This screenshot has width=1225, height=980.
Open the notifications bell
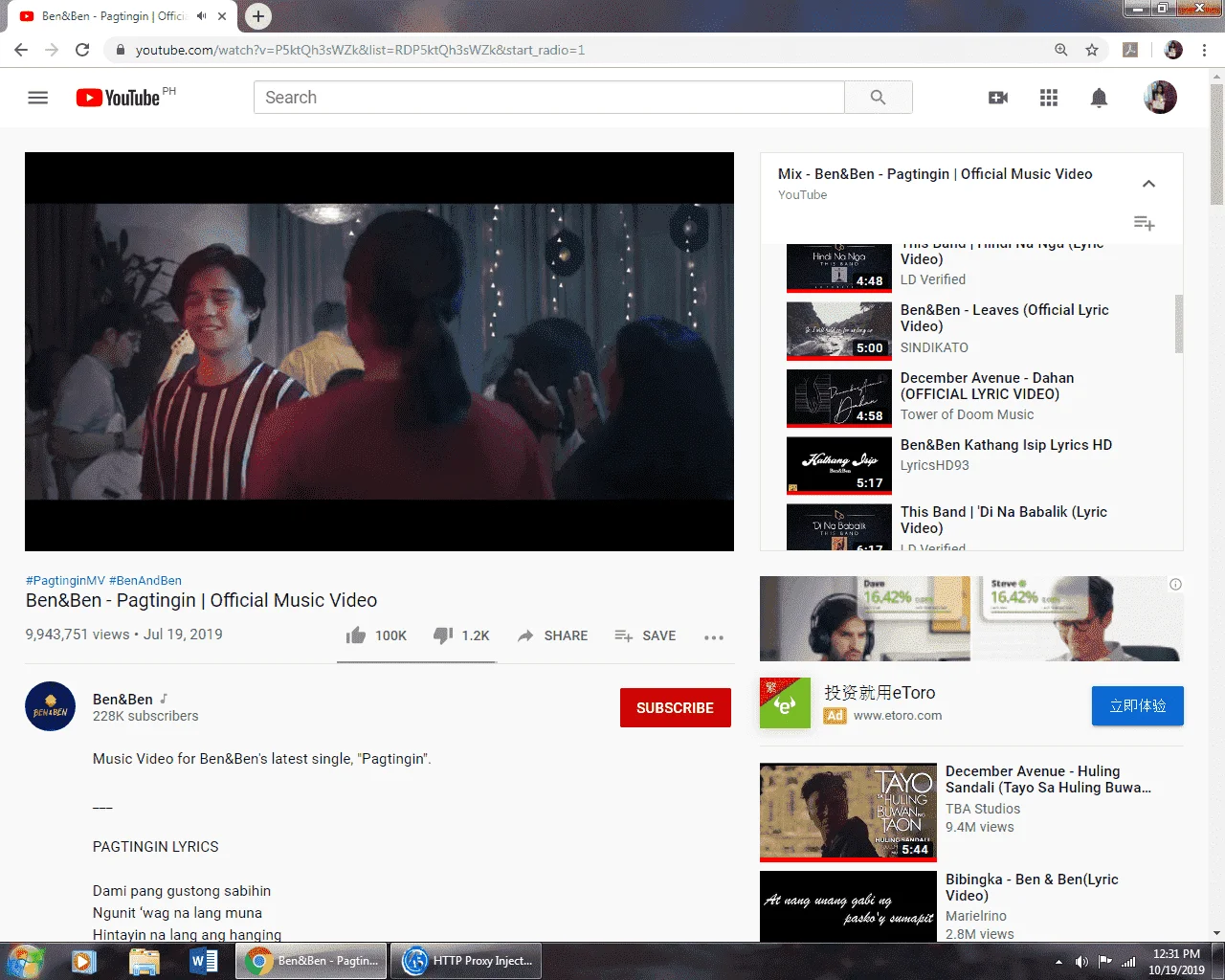(x=1100, y=98)
